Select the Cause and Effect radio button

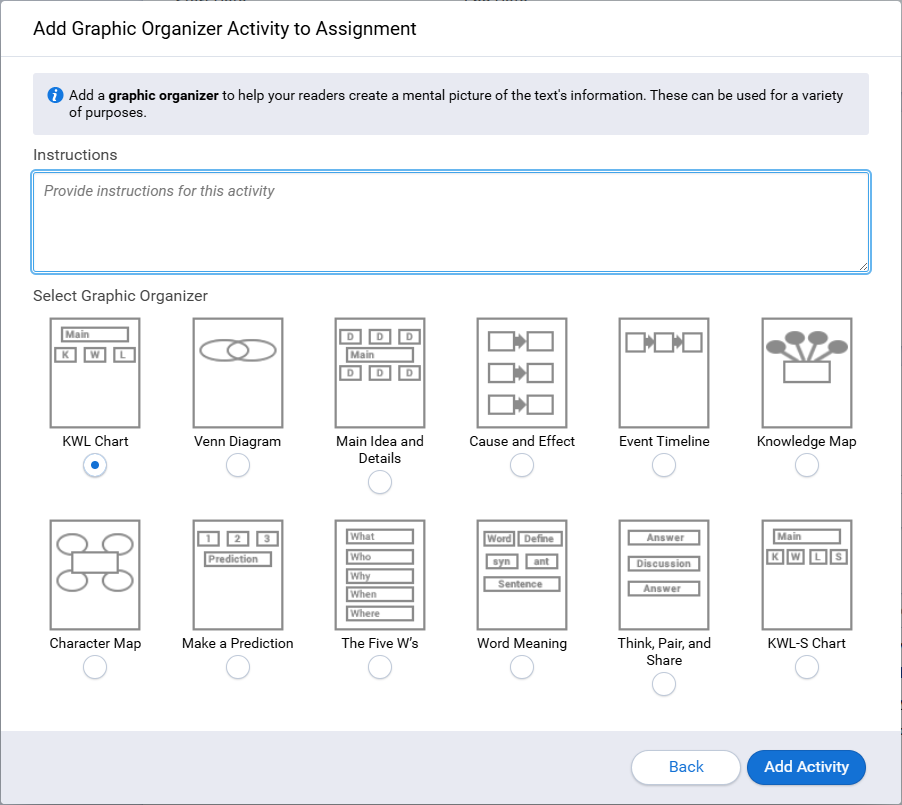(522, 465)
